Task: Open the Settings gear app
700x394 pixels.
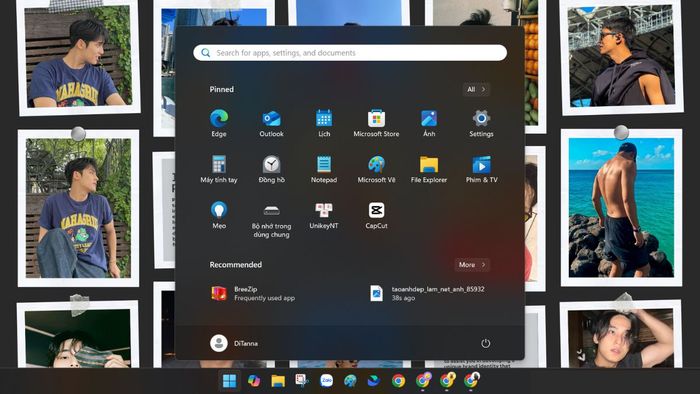Action: click(481, 123)
